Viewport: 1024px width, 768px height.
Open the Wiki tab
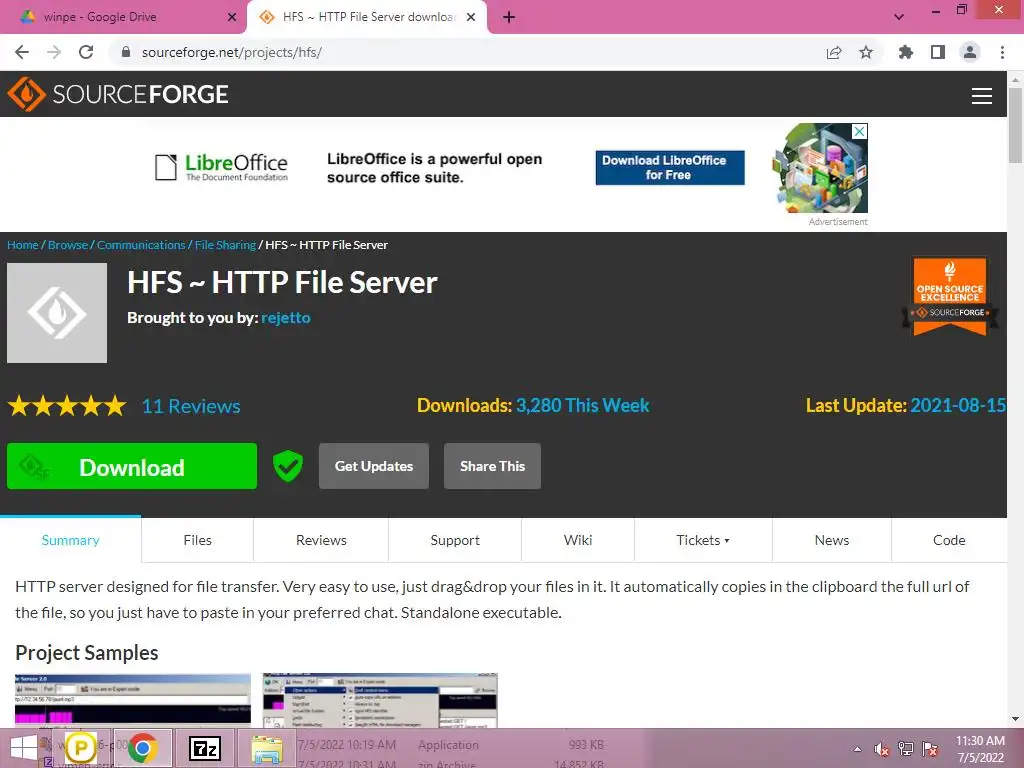(x=578, y=540)
